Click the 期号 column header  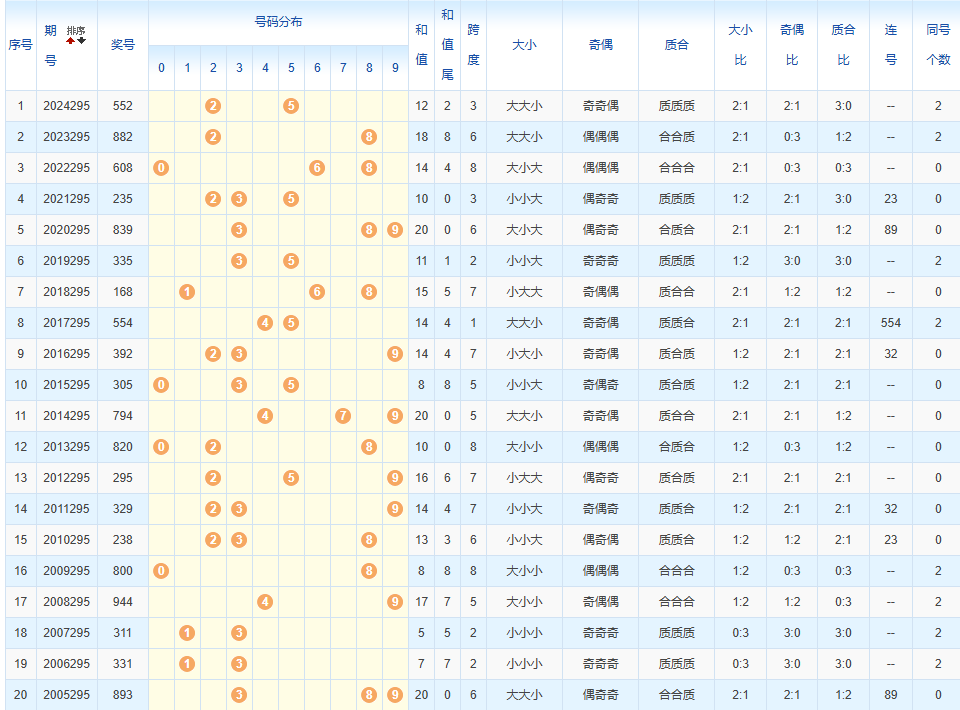click(x=51, y=45)
